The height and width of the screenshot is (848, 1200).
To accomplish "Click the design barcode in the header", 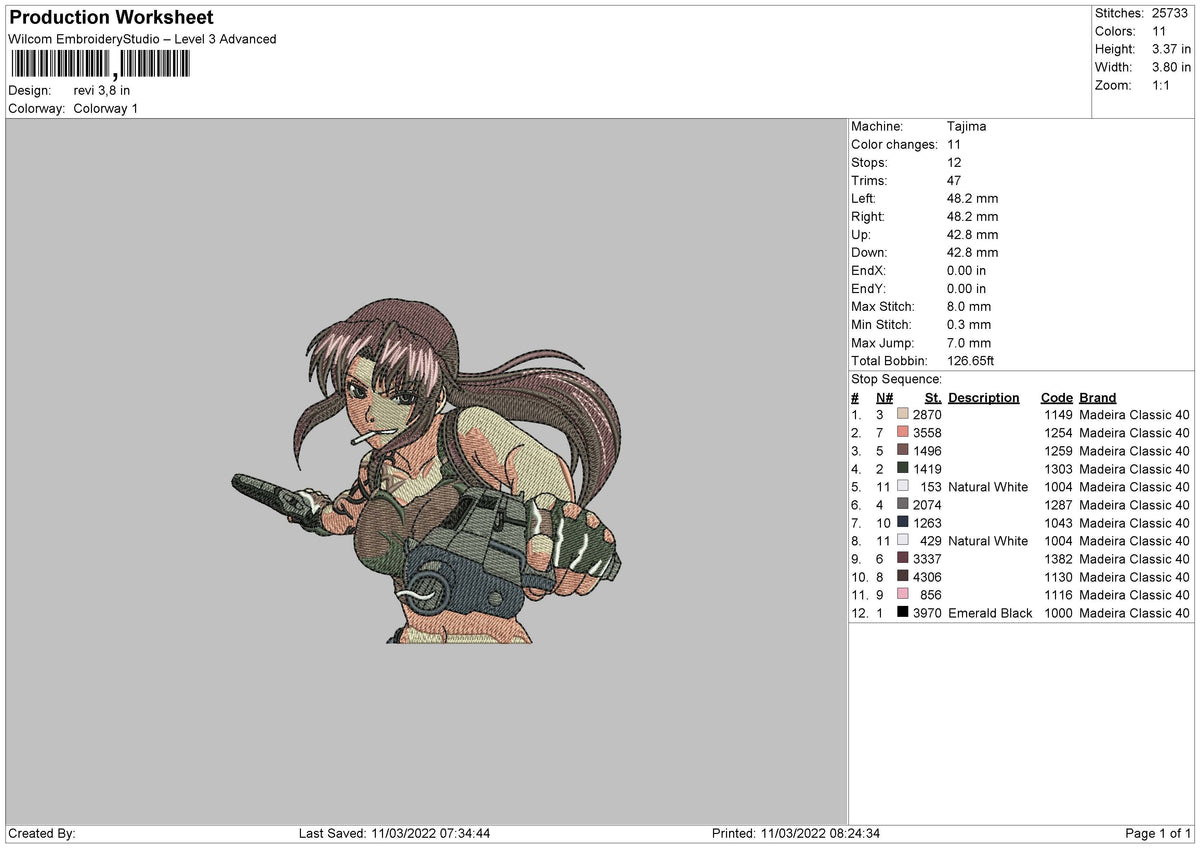I will [x=98, y=66].
